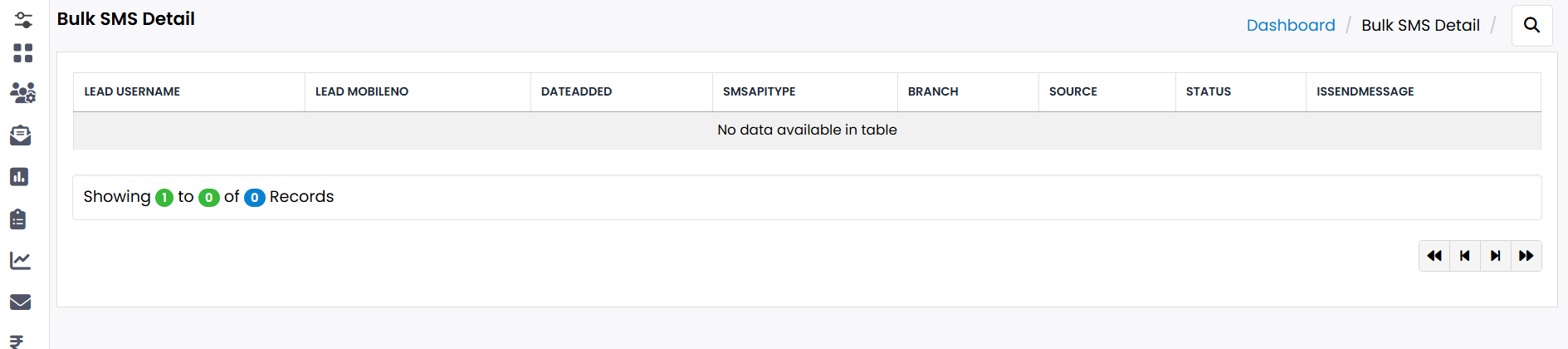Go to next page with step-forward button
The width and height of the screenshot is (1568, 349).
[1495, 256]
